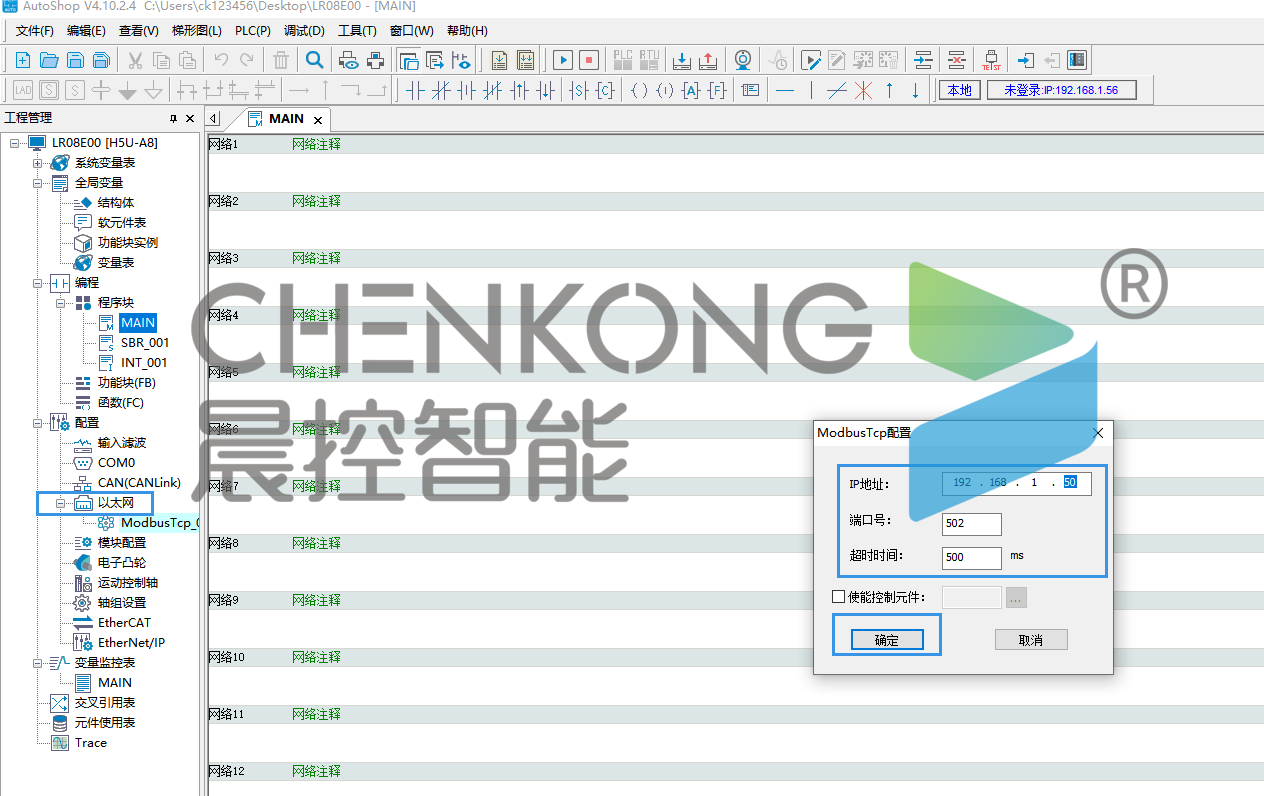Close the 工程管理 panel

coord(190,118)
